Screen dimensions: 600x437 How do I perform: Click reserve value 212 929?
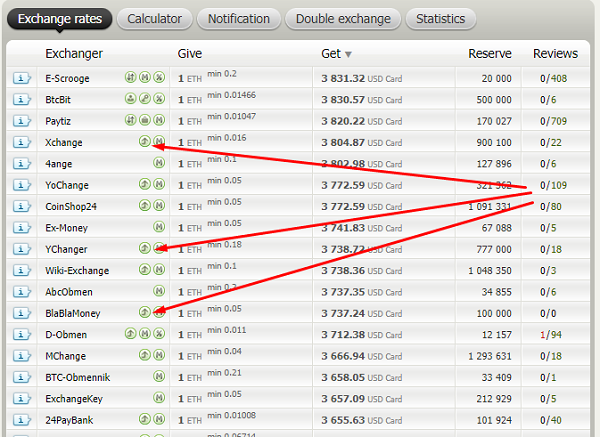[x=494, y=399]
